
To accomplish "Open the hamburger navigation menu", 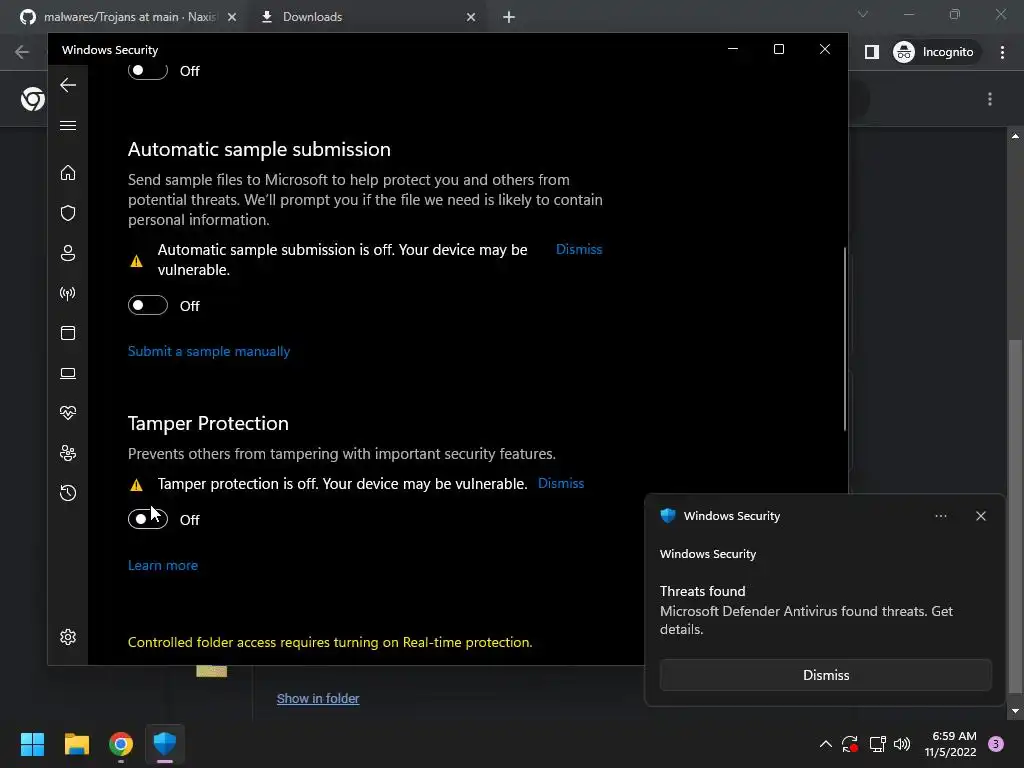I will (68, 125).
